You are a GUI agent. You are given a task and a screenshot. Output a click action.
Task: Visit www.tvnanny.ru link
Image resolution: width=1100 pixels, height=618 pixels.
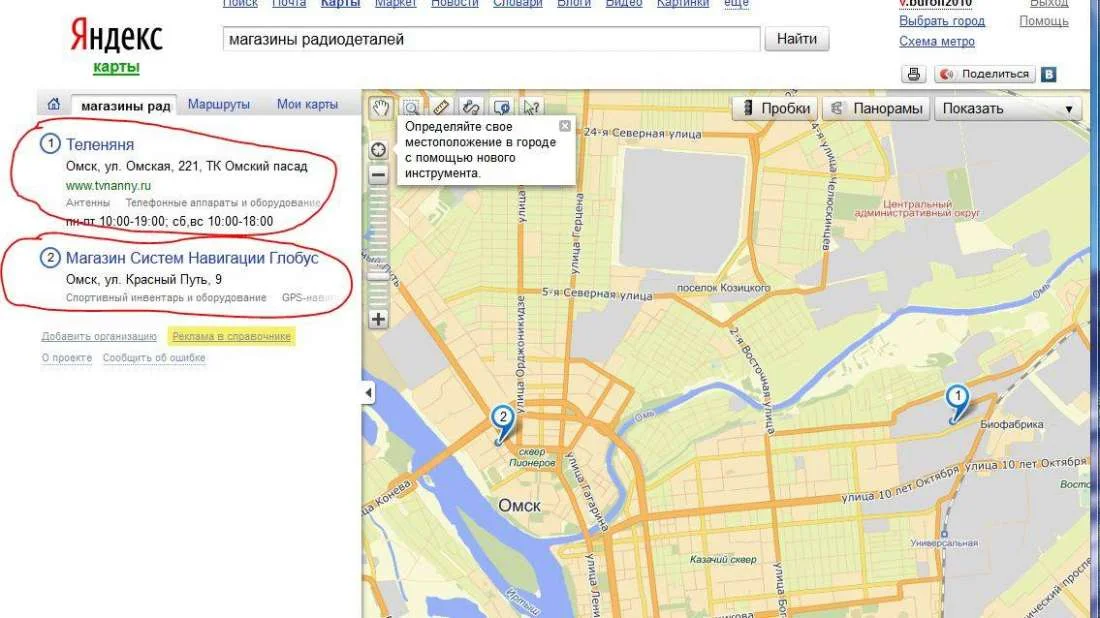(108, 186)
